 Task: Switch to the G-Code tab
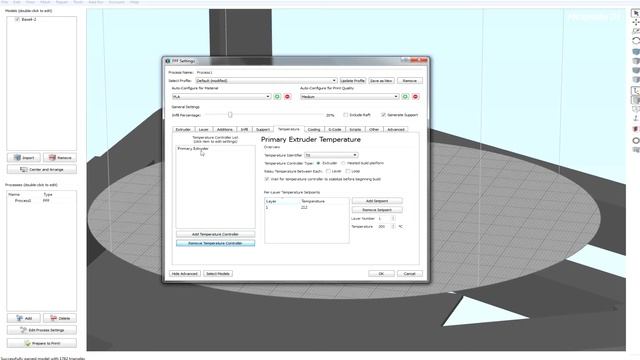coord(335,129)
